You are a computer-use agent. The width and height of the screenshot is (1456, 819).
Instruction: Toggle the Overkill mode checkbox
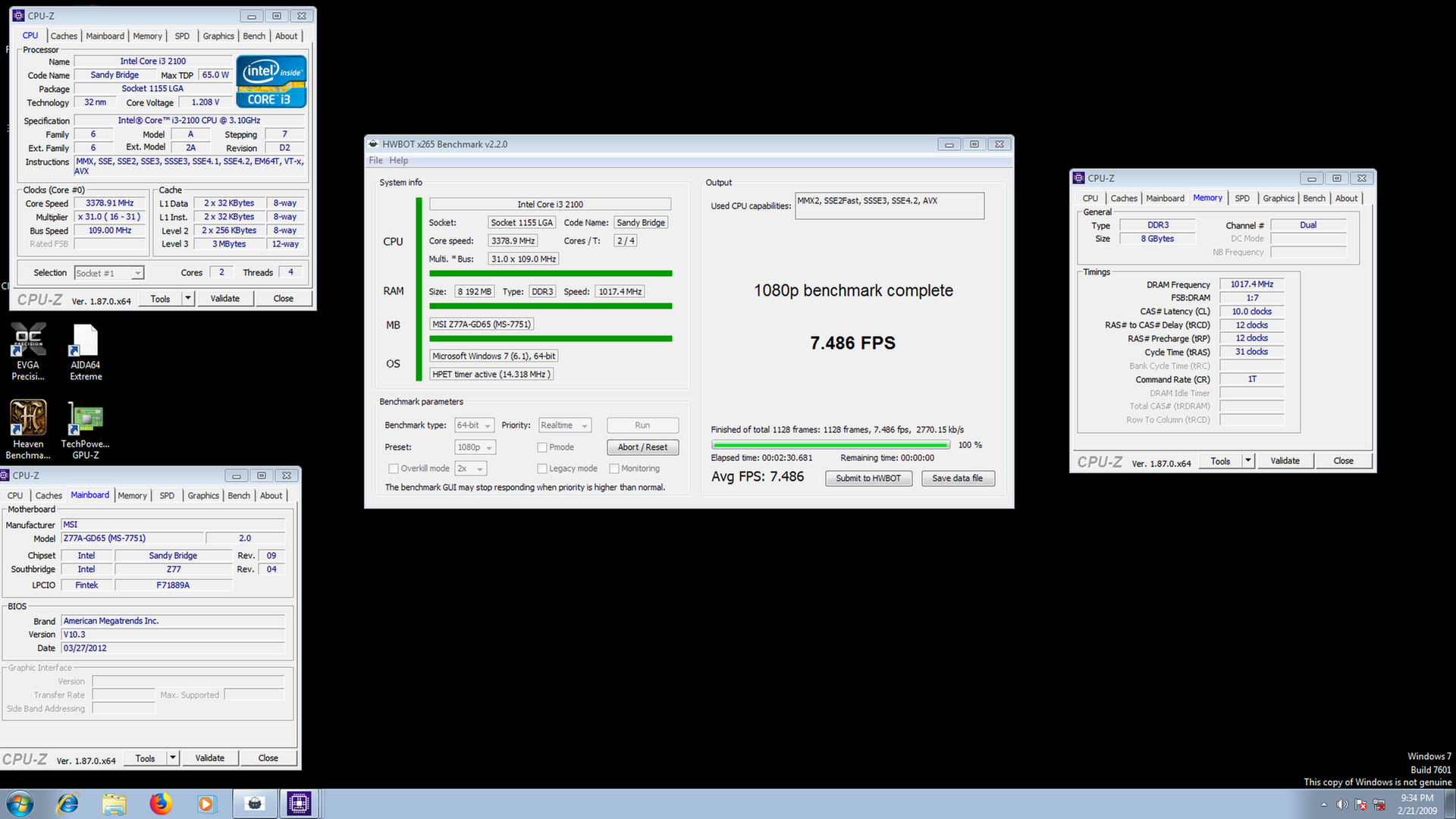[393, 469]
